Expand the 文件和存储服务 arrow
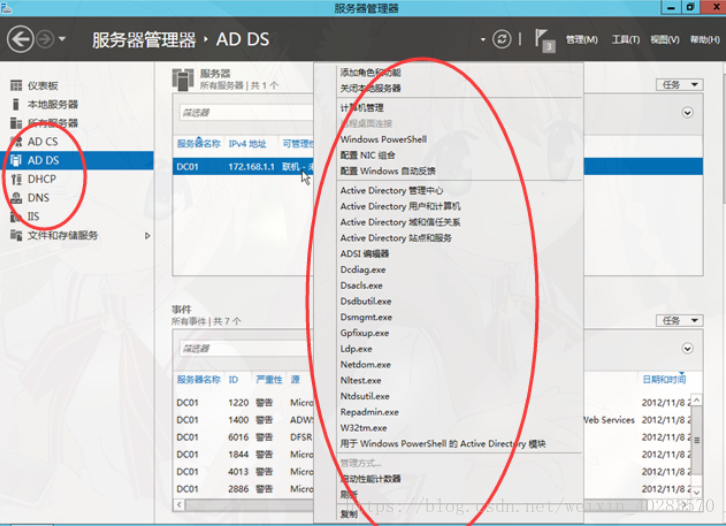This screenshot has width=726, height=526. (x=147, y=236)
